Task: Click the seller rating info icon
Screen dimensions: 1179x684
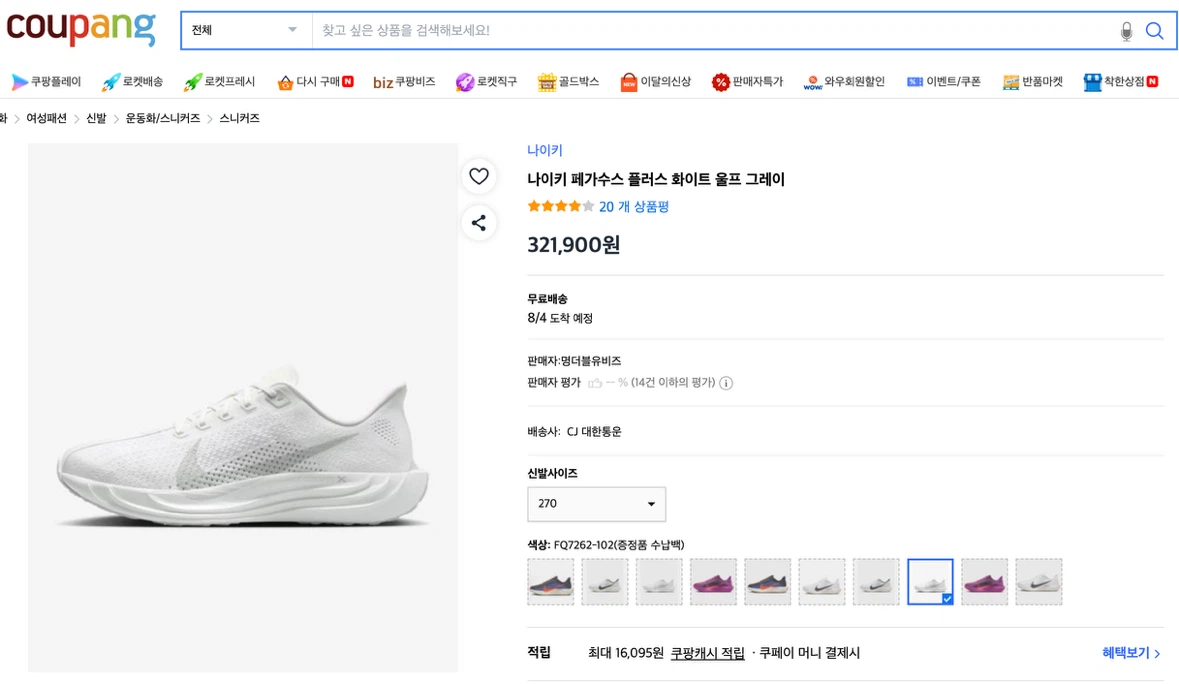Action: 726,383
